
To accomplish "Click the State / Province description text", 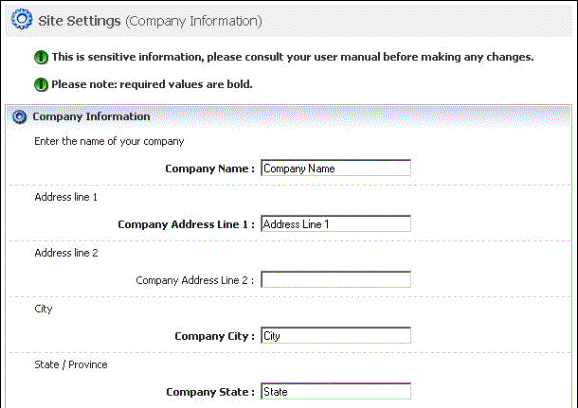I will pos(71,365).
